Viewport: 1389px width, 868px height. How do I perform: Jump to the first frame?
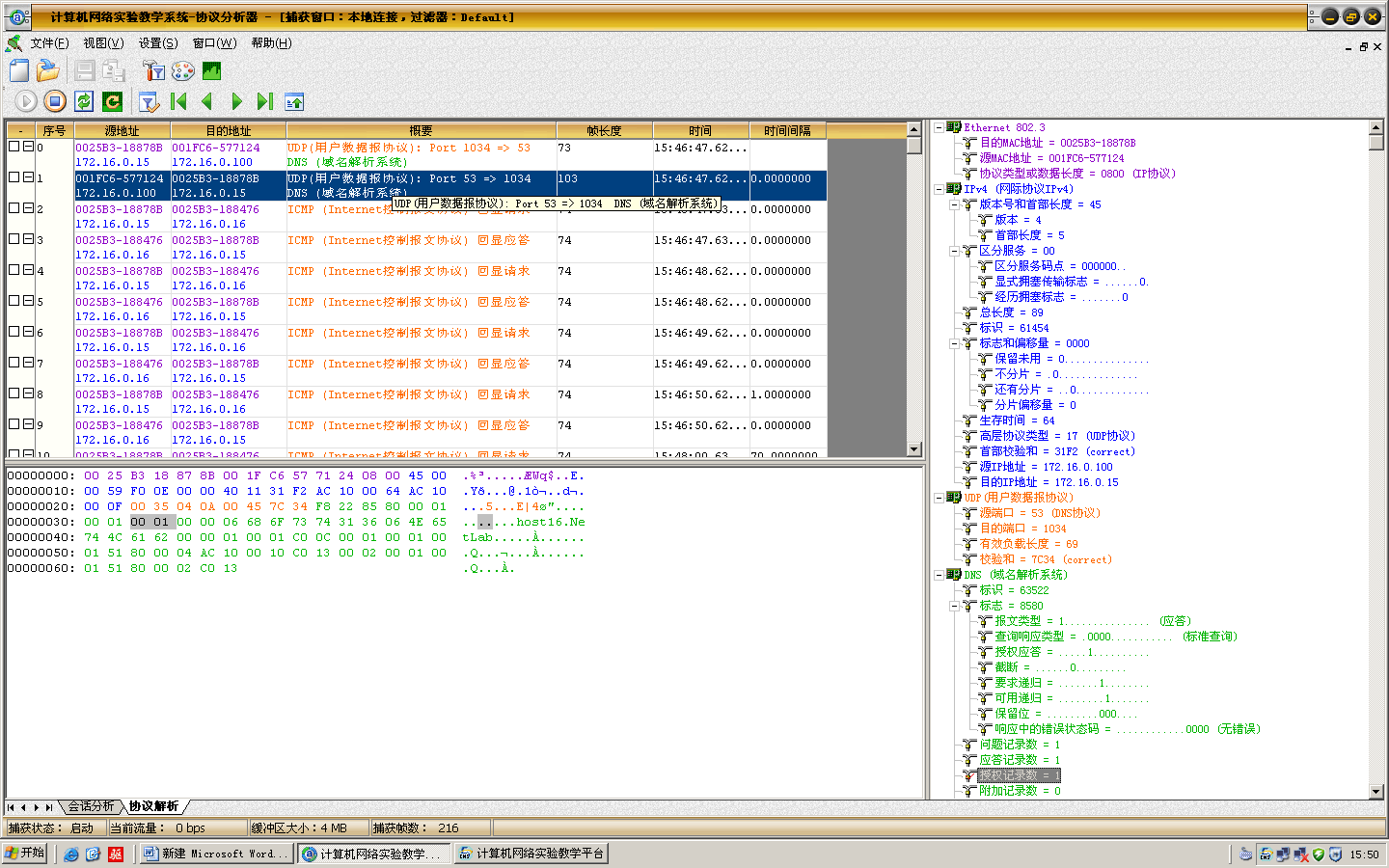(x=178, y=101)
